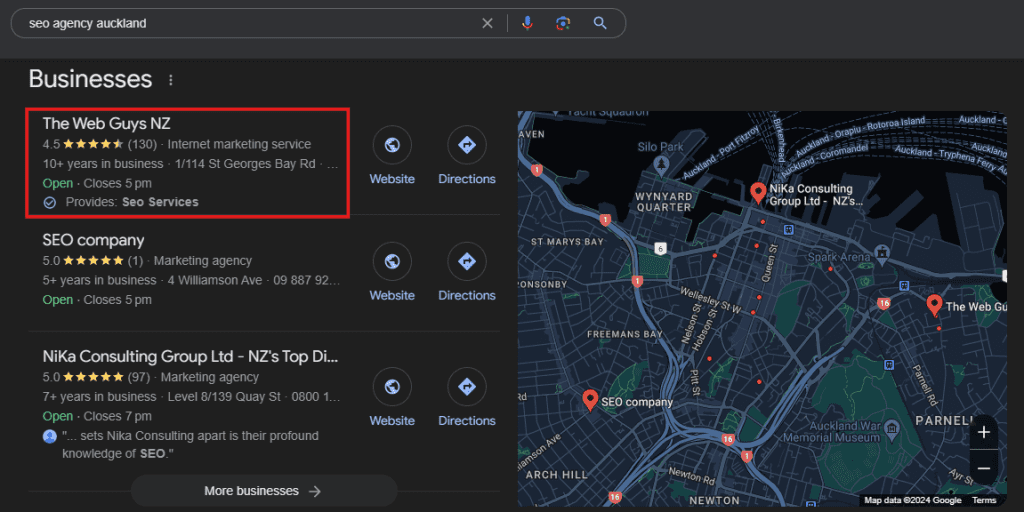
Task: Click St Marys Bay label on map
Action: (567, 242)
